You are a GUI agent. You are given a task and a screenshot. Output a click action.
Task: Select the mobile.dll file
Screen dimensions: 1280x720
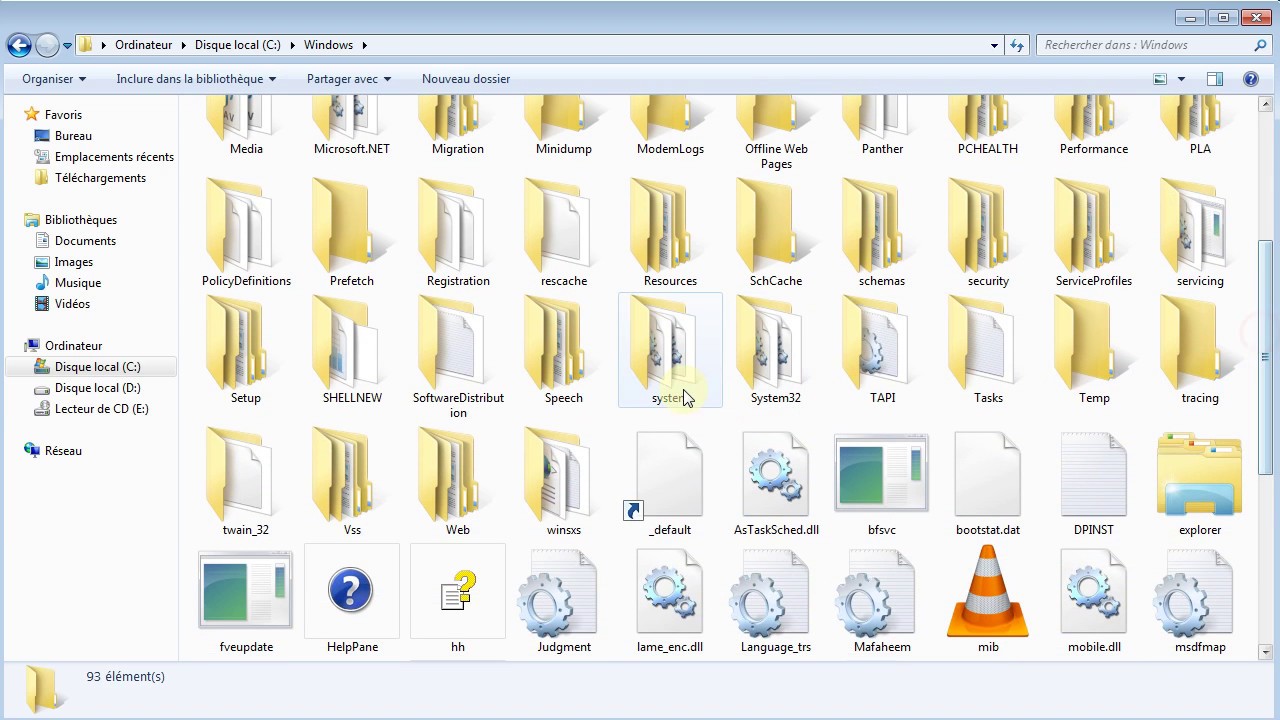coord(1093,600)
